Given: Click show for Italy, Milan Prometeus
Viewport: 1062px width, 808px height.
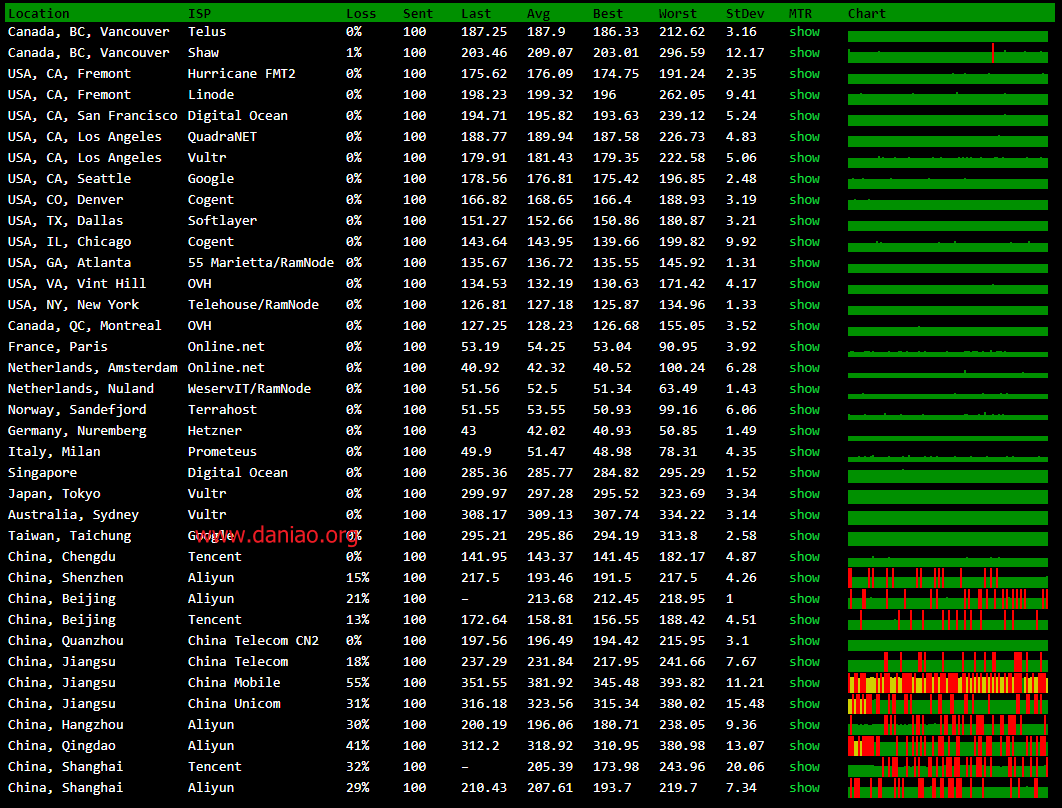Looking at the screenshot, I should click(804, 452).
